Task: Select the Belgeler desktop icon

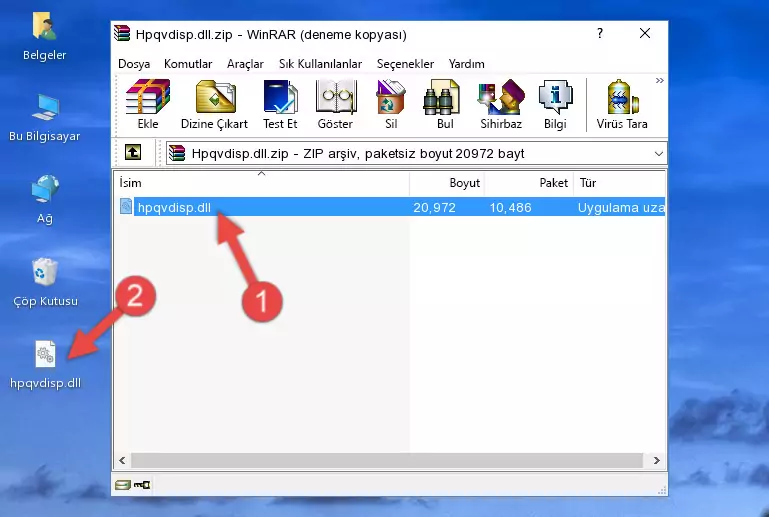Action: point(45,37)
